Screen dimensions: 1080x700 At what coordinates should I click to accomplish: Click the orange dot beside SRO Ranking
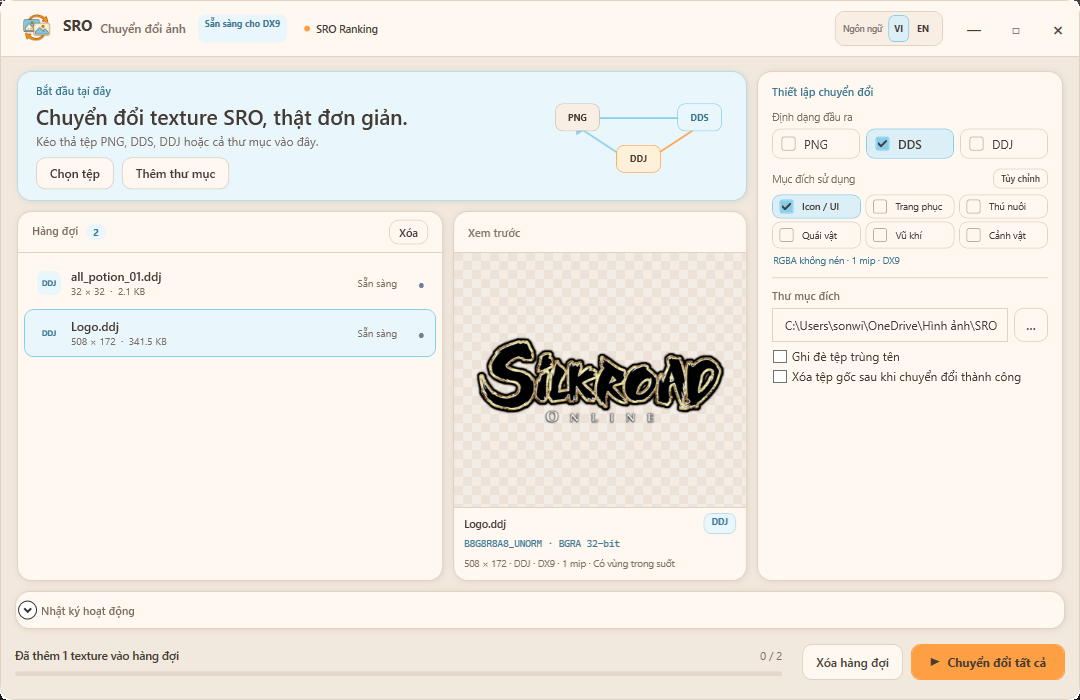307,29
